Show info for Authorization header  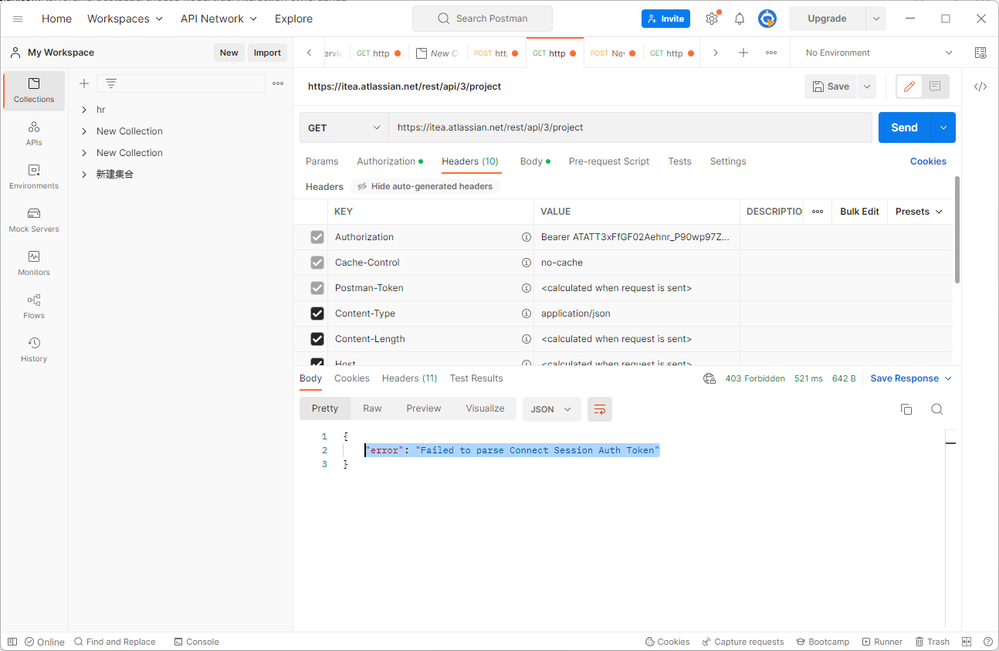point(526,237)
